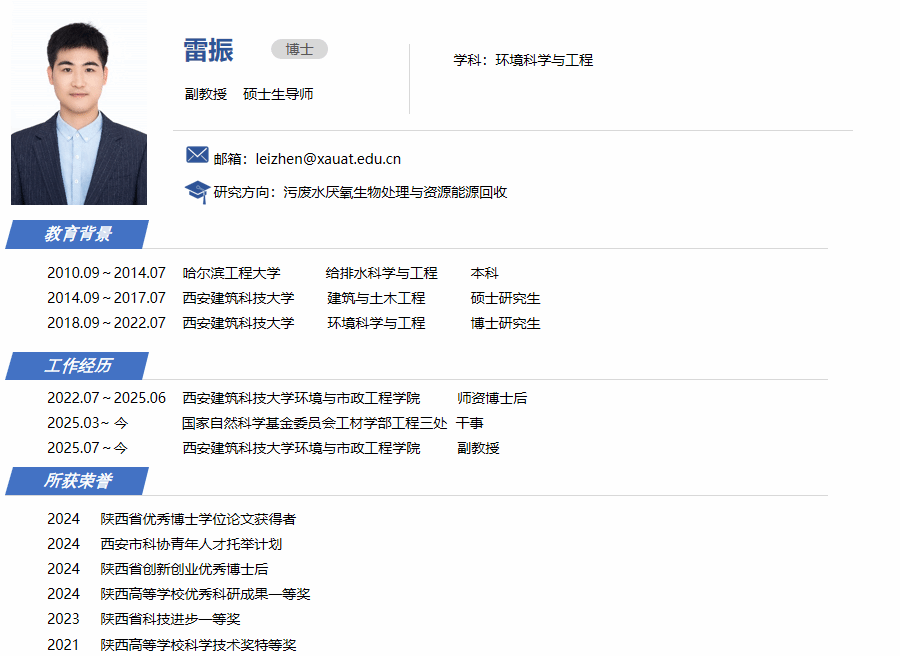The image size is (900, 656).
Task: Open the 工作经历 section header
Action: tap(78, 366)
